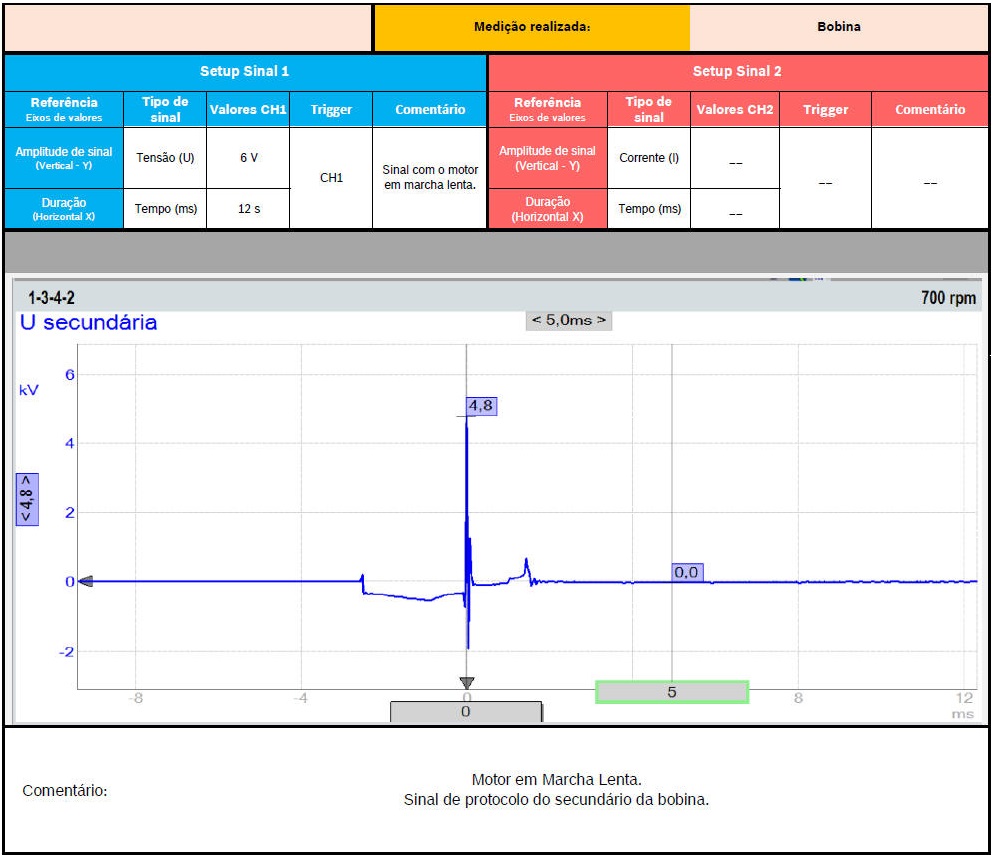Open the < 5,0ms > time scale selector
The image size is (994, 858).
[568, 320]
